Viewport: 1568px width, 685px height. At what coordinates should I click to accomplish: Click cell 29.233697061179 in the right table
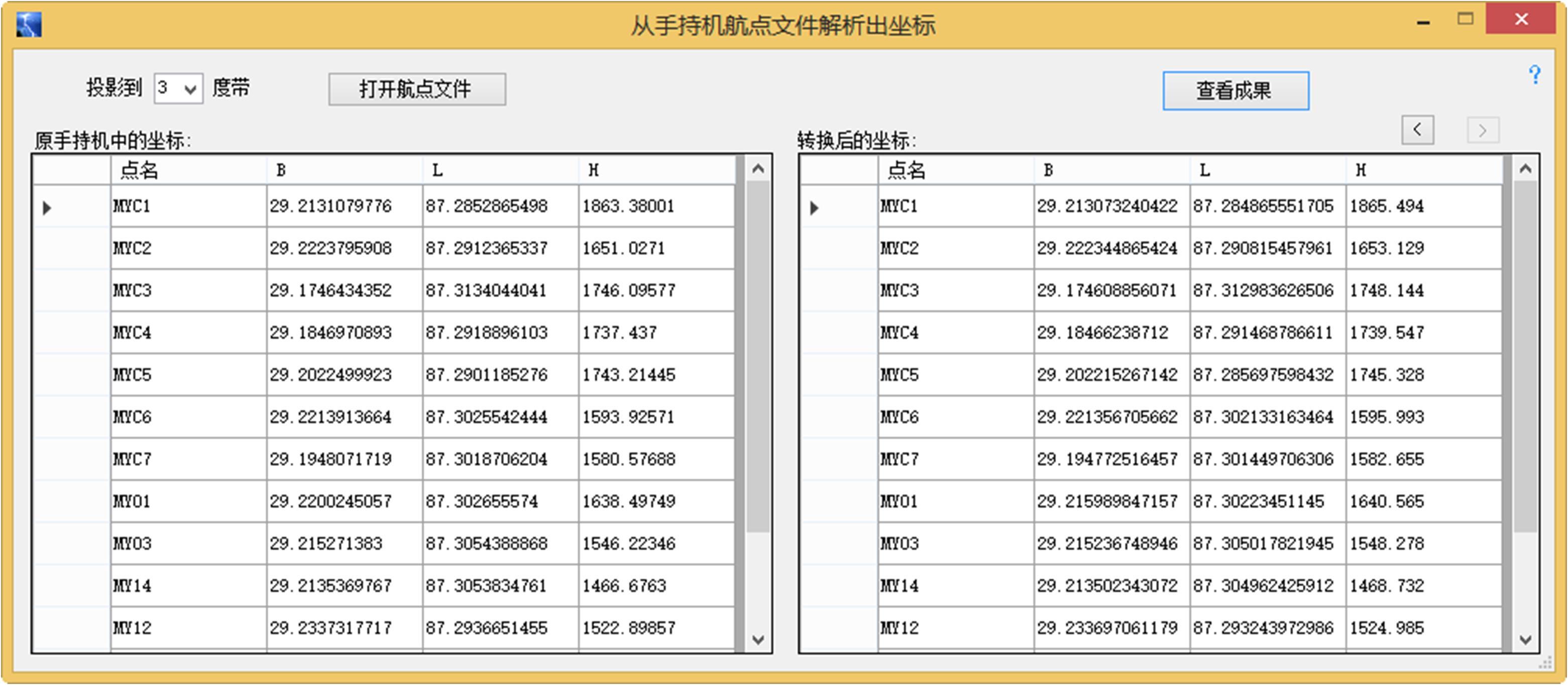[1112, 628]
